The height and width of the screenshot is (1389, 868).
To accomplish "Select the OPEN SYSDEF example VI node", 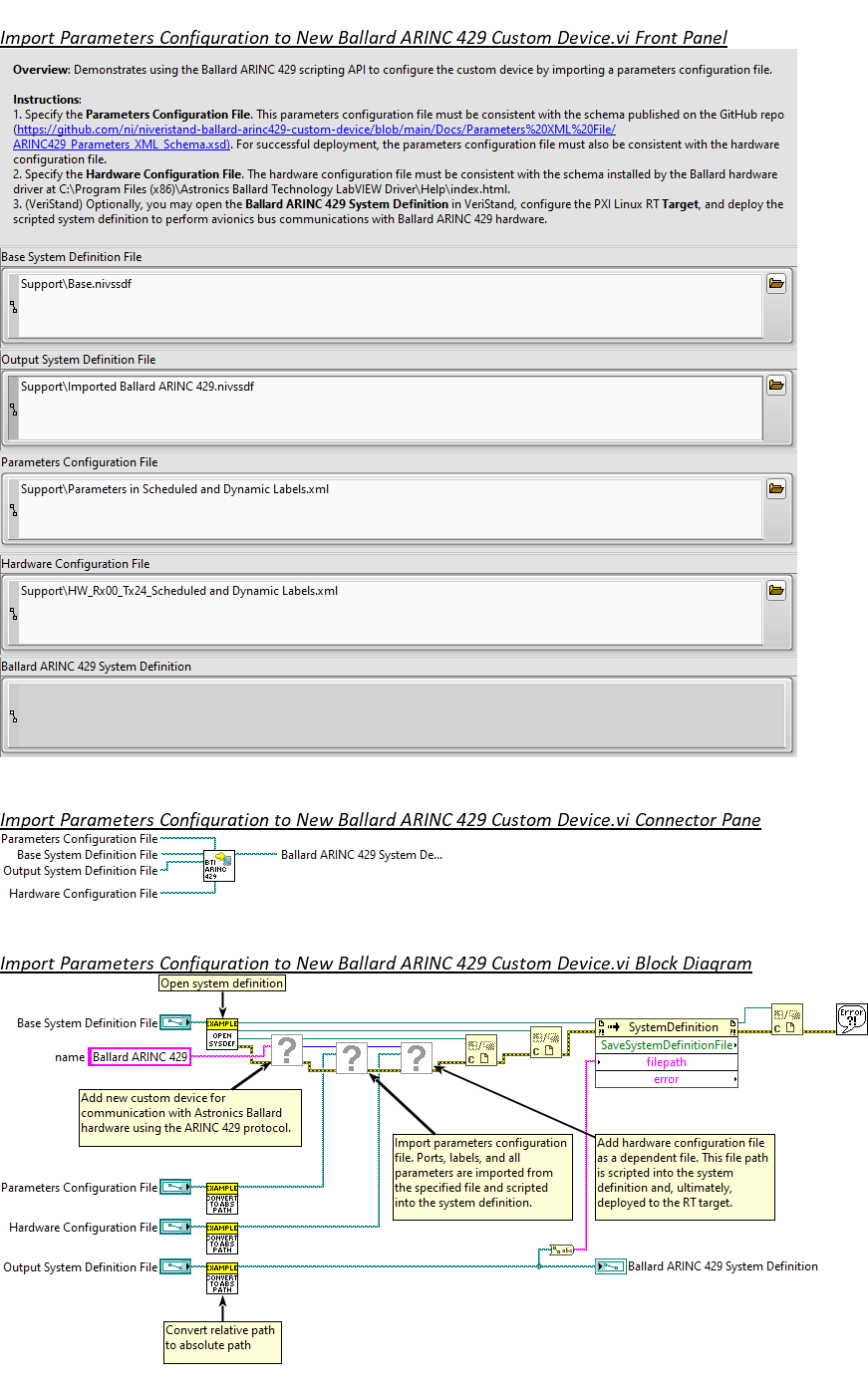I will (x=222, y=1034).
